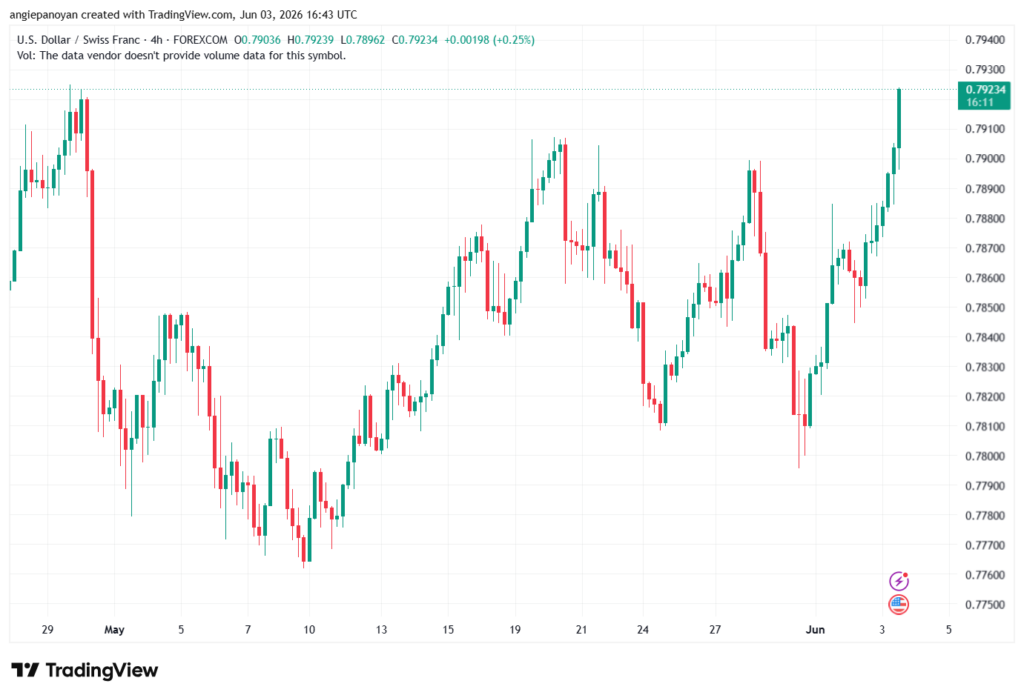Image resolution: width=1024 pixels, height=698 pixels.
Task: Click the 0.77600 price axis label
Action: point(985,575)
